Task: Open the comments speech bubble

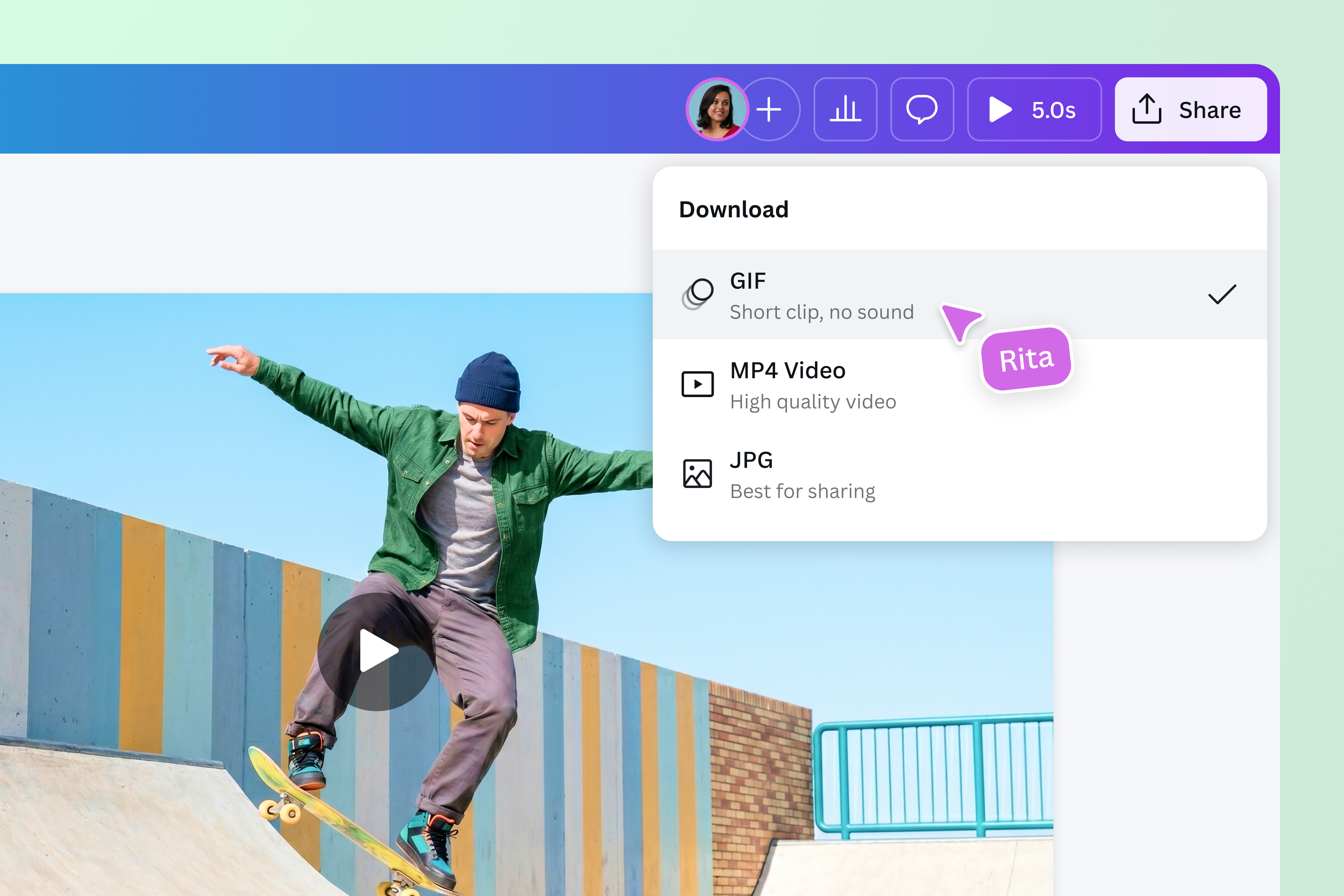Action: [x=922, y=109]
